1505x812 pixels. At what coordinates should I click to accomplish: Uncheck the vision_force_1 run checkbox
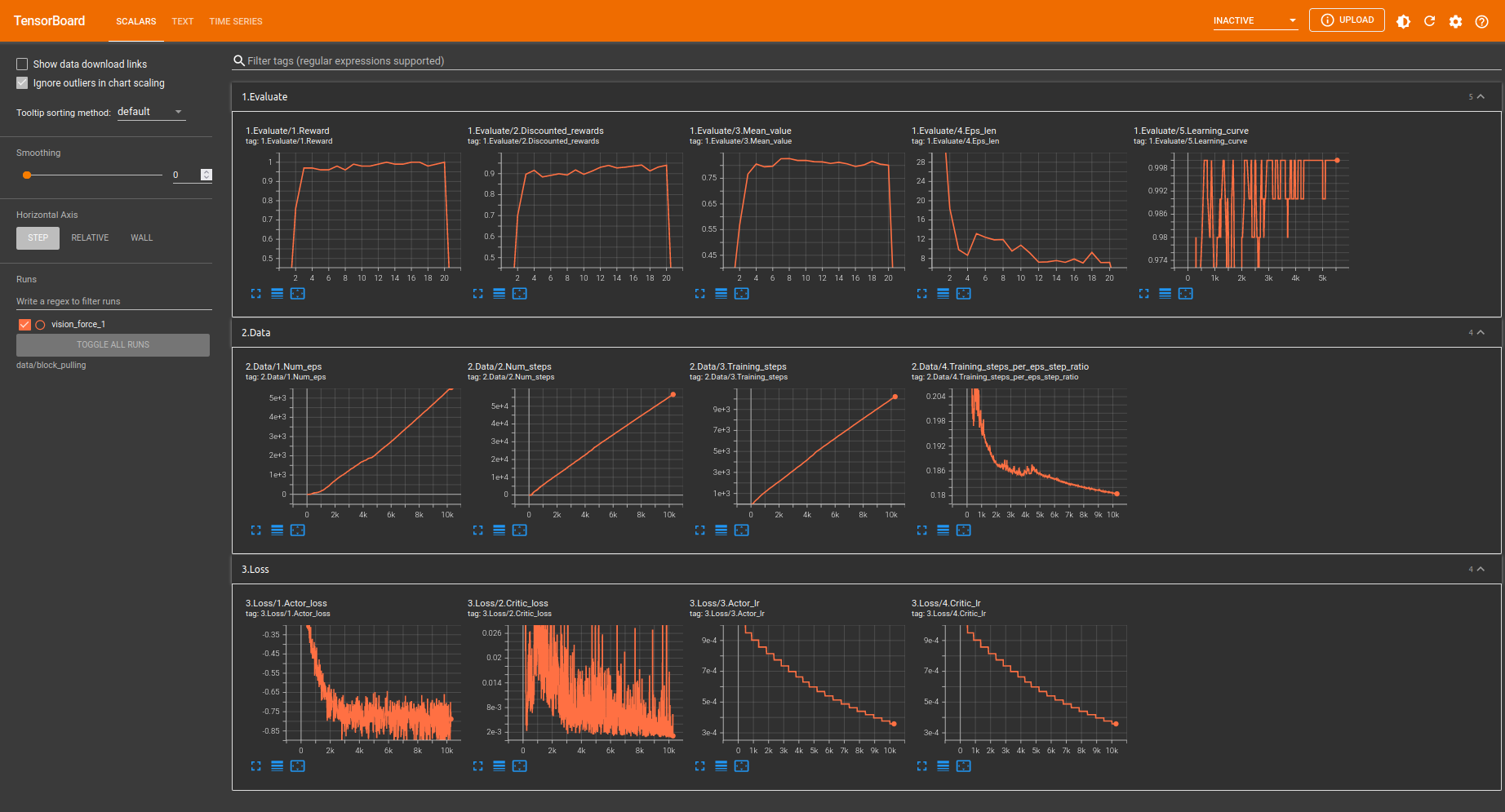point(24,325)
